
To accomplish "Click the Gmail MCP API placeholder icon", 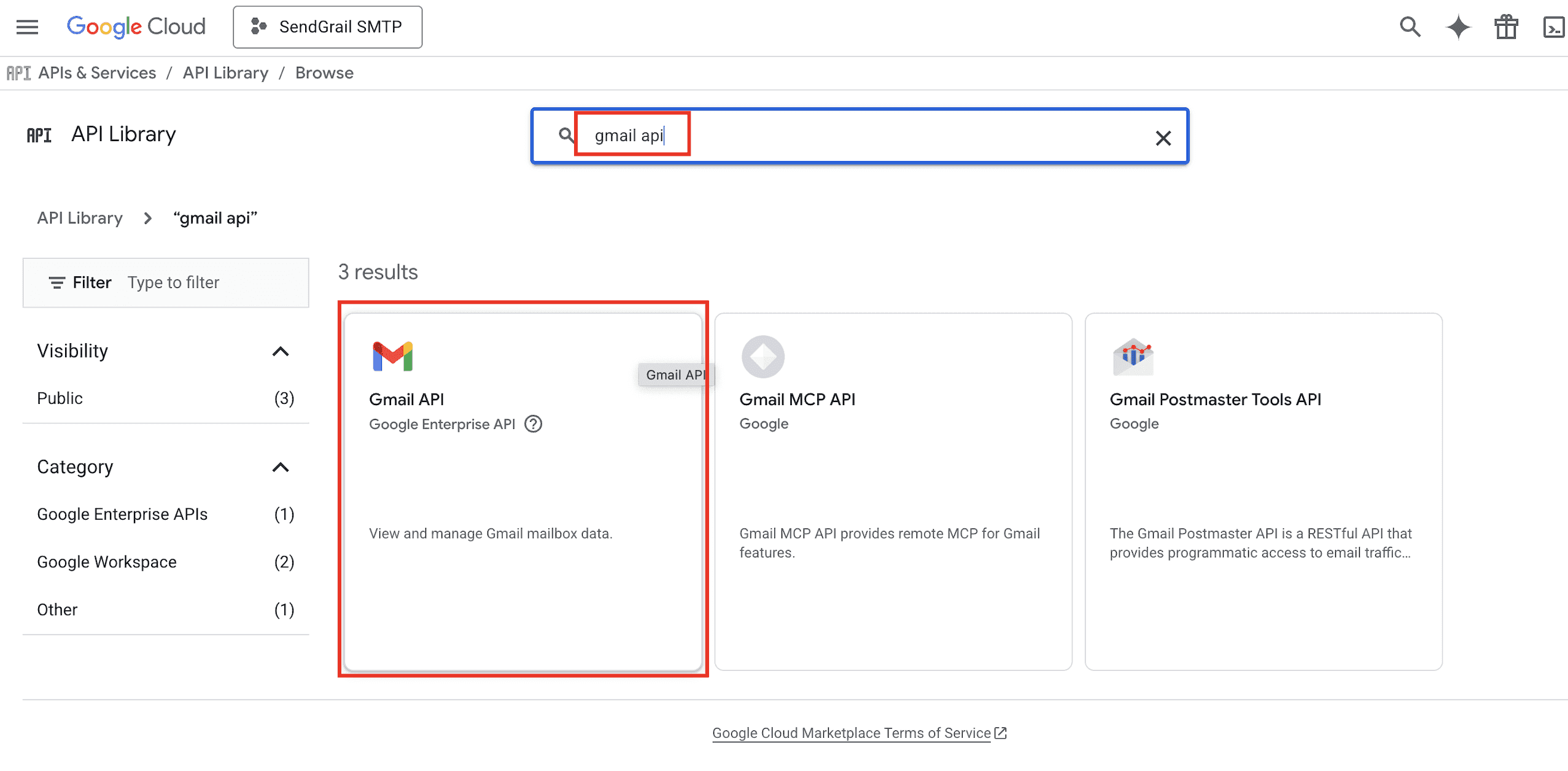I will 763,356.
